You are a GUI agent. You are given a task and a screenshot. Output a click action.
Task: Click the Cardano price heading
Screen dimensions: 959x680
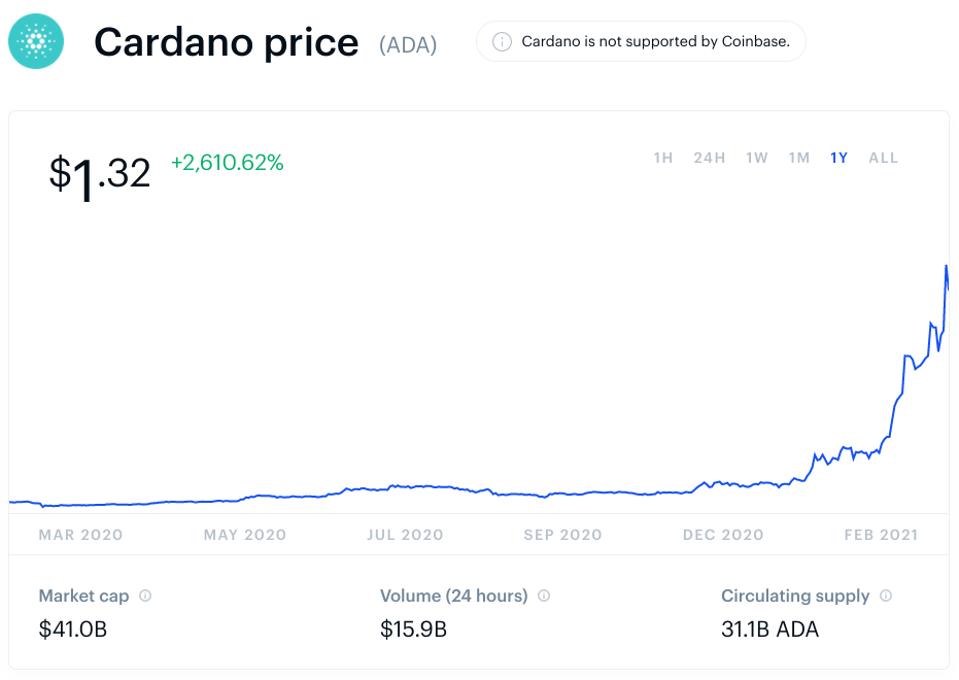(x=226, y=43)
